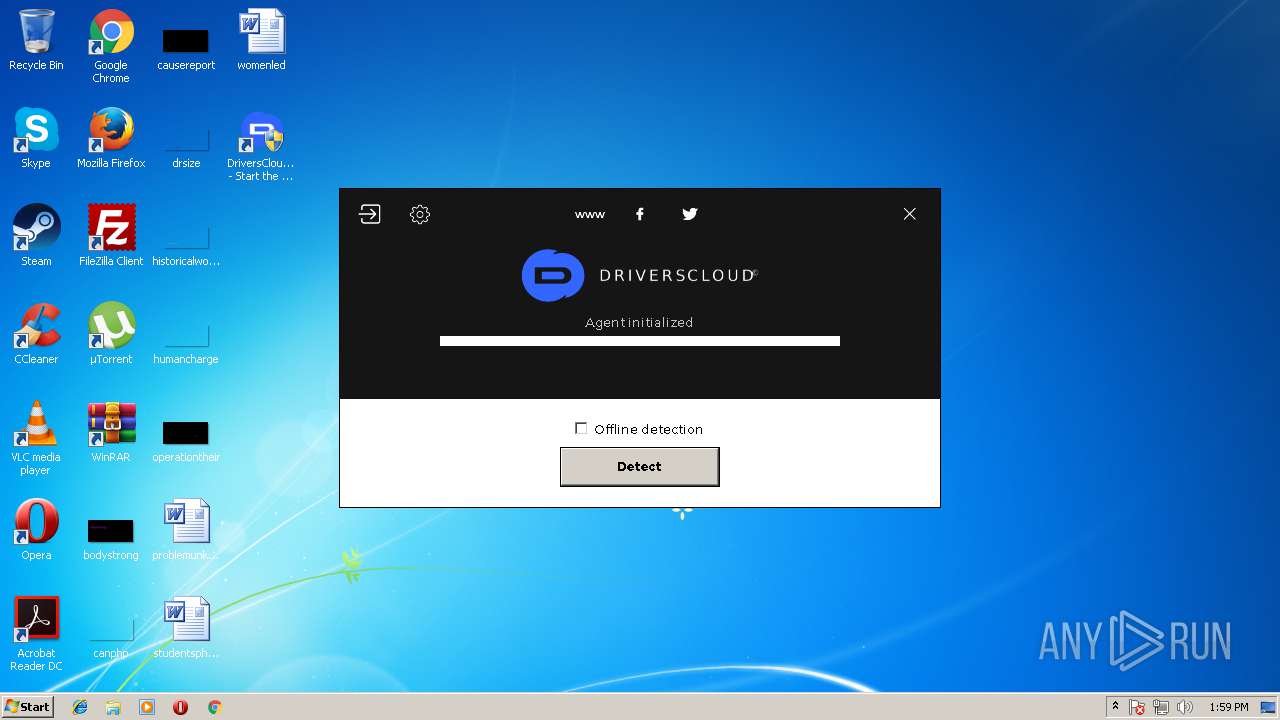Screen dimensions: 1280x720
Task: Select the bodystrong desktop file
Action: (x=111, y=538)
